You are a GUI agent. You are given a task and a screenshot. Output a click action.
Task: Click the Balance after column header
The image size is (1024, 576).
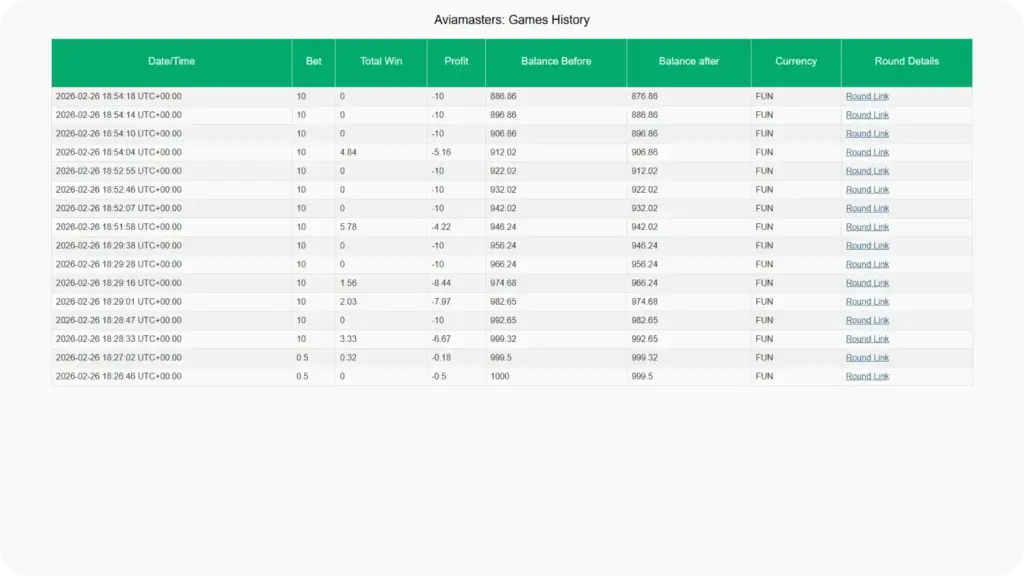(x=688, y=61)
